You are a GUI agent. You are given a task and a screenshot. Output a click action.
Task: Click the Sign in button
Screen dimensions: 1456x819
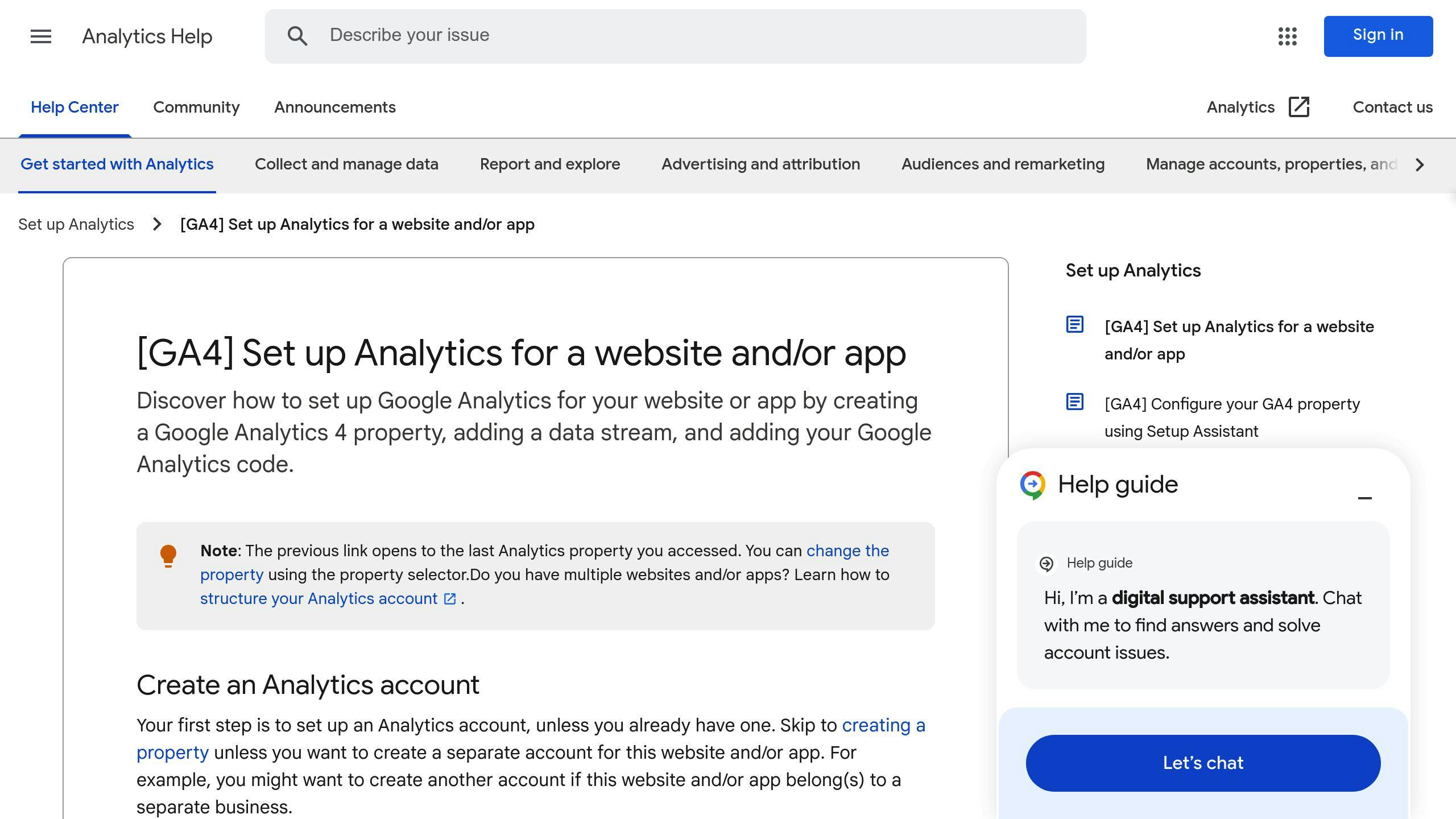(1378, 36)
